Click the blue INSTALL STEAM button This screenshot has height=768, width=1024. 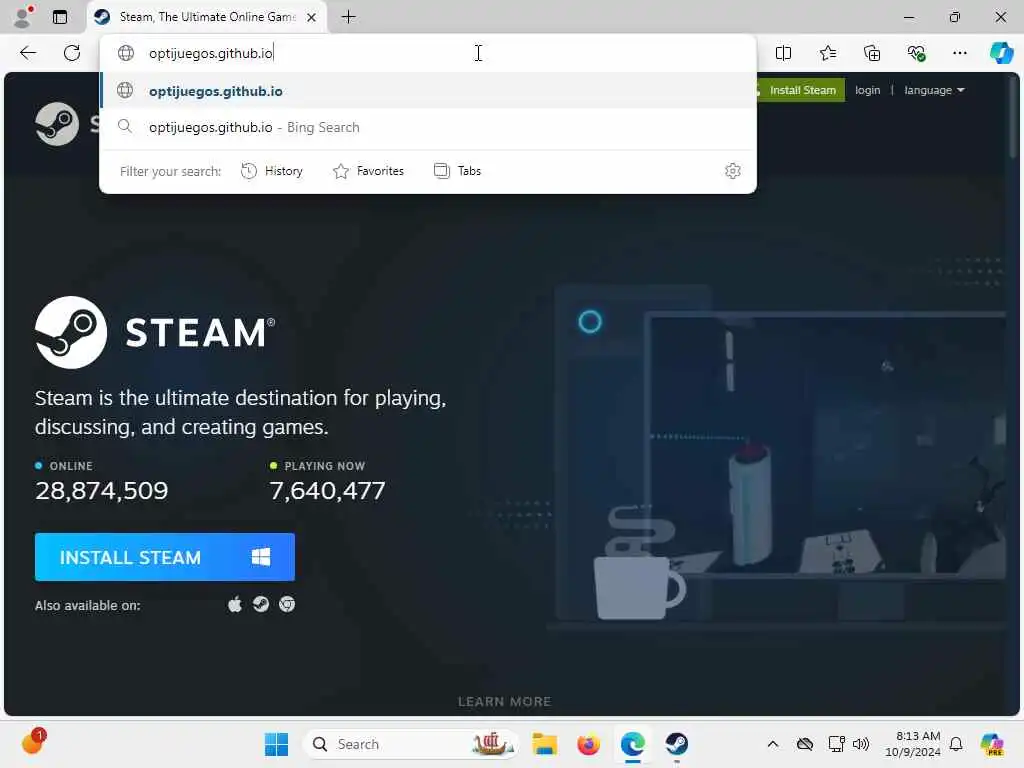[x=165, y=557]
